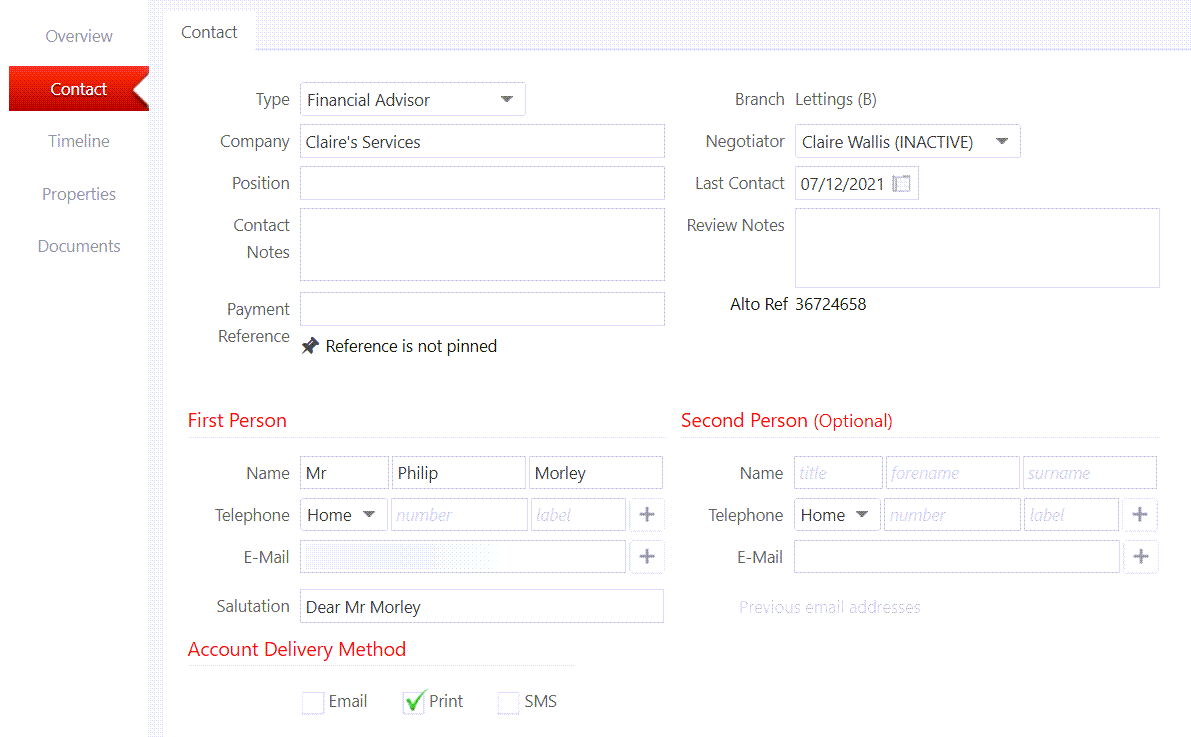Click Reference is not pinned text
Image resolution: width=1191 pixels, height=737 pixels.
pyautogui.click(x=411, y=346)
